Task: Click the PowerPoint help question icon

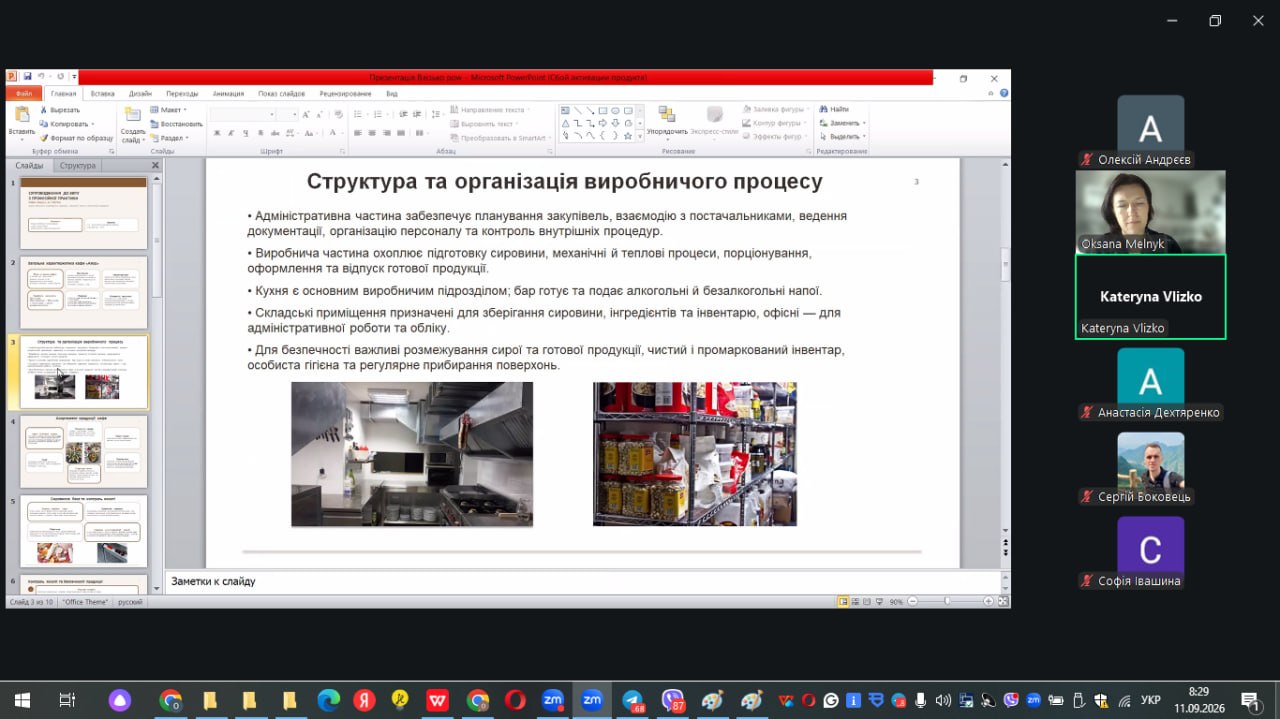Action: tap(1003, 93)
